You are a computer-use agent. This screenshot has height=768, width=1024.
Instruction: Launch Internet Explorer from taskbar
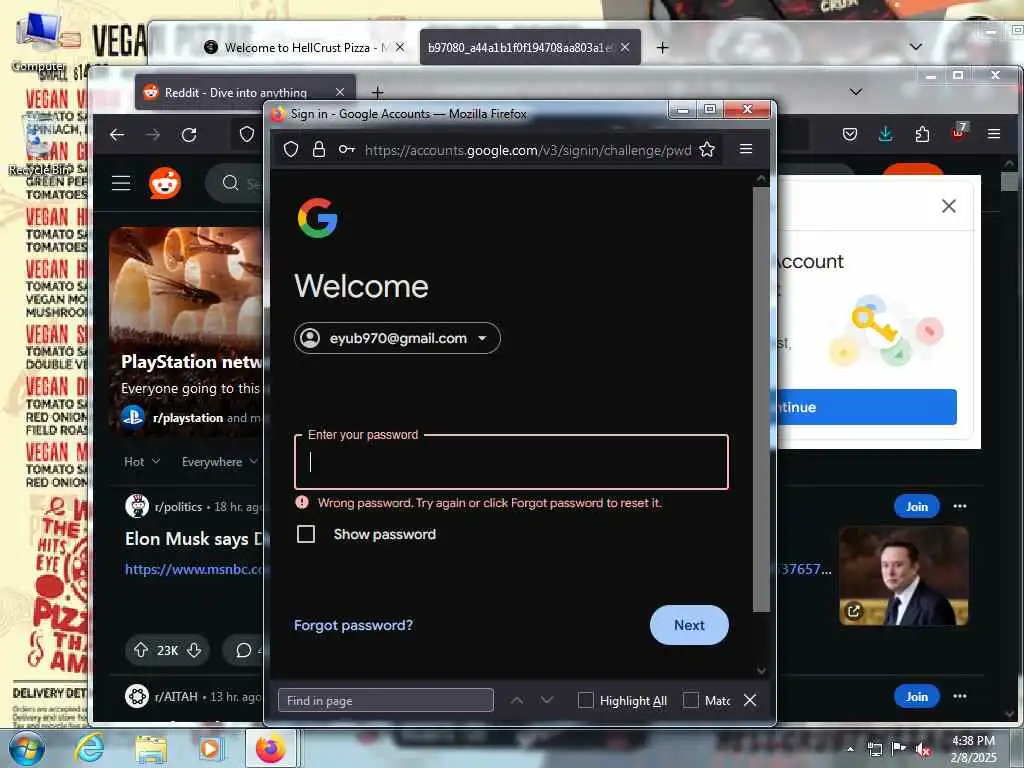point(89,748)
